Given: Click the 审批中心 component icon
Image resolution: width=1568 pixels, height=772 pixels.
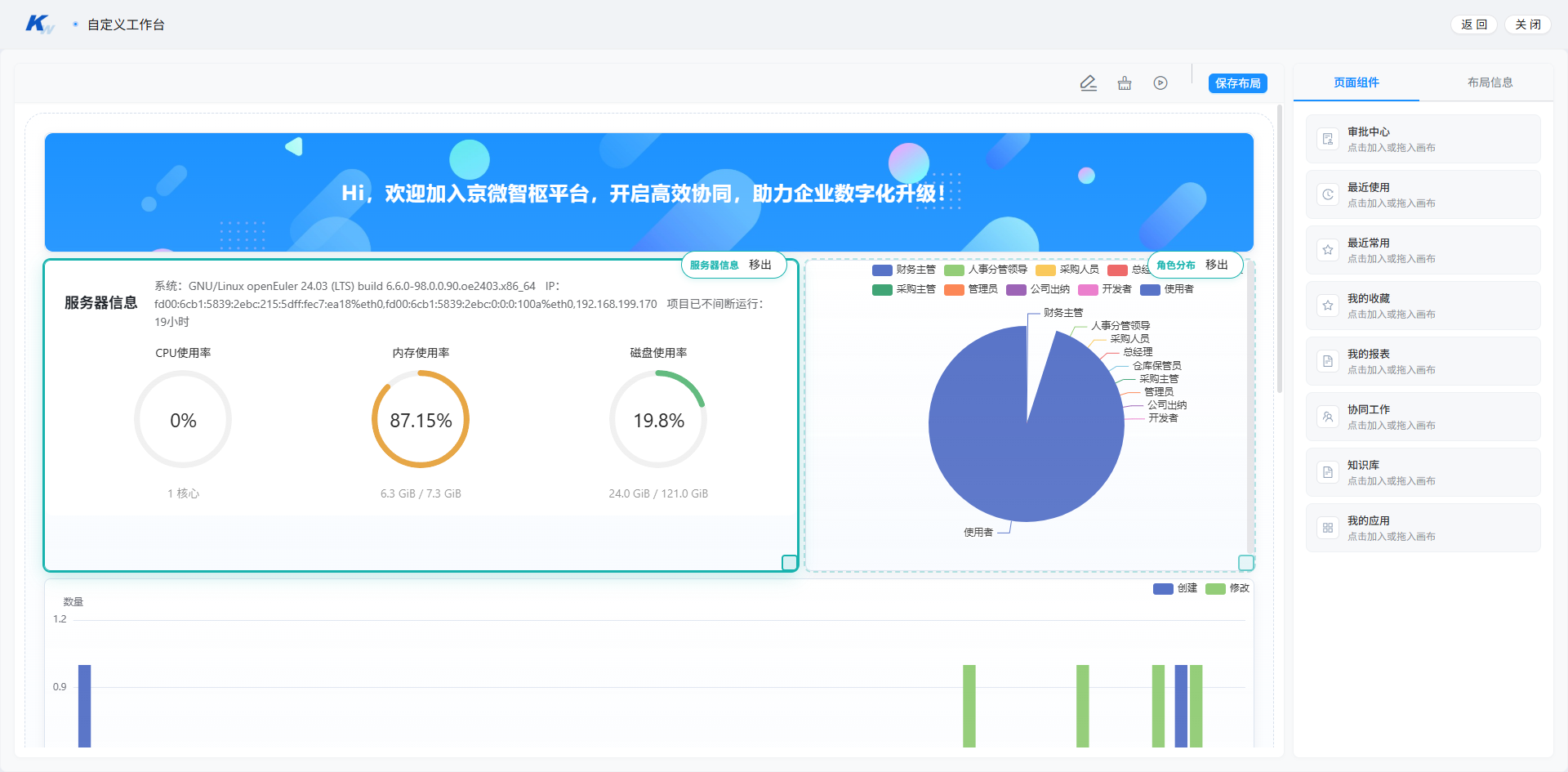Looking at the screenshot, I should tap(1328, 139).
